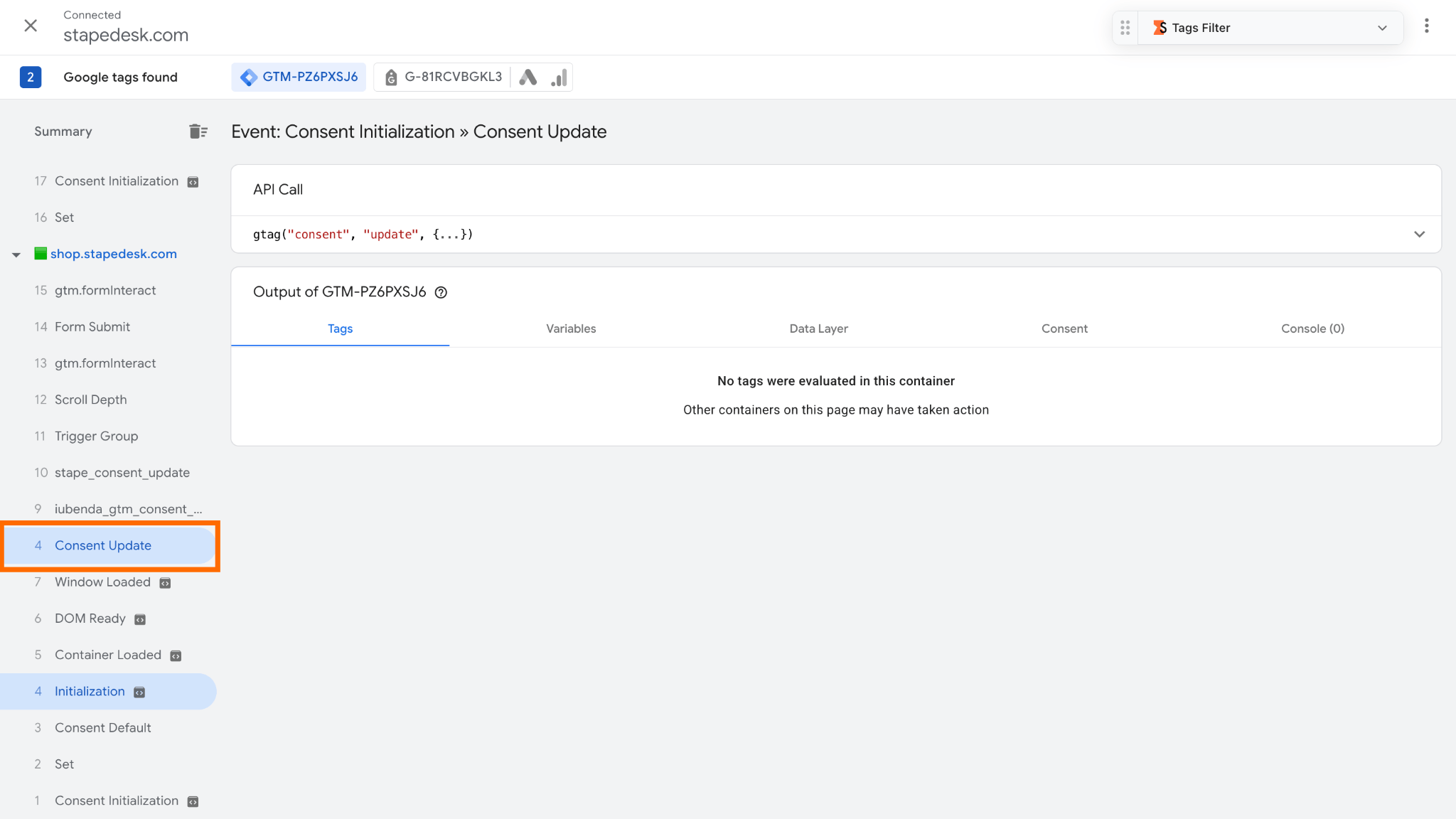The height and width of the screenshot is (819, 1456).
Task: Select event 6 DOM Ready
Action: tap(108, 619)
